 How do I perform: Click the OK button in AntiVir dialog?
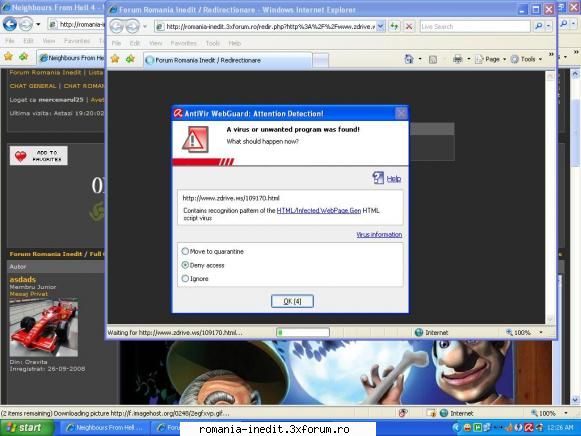[x=292, y=301]
